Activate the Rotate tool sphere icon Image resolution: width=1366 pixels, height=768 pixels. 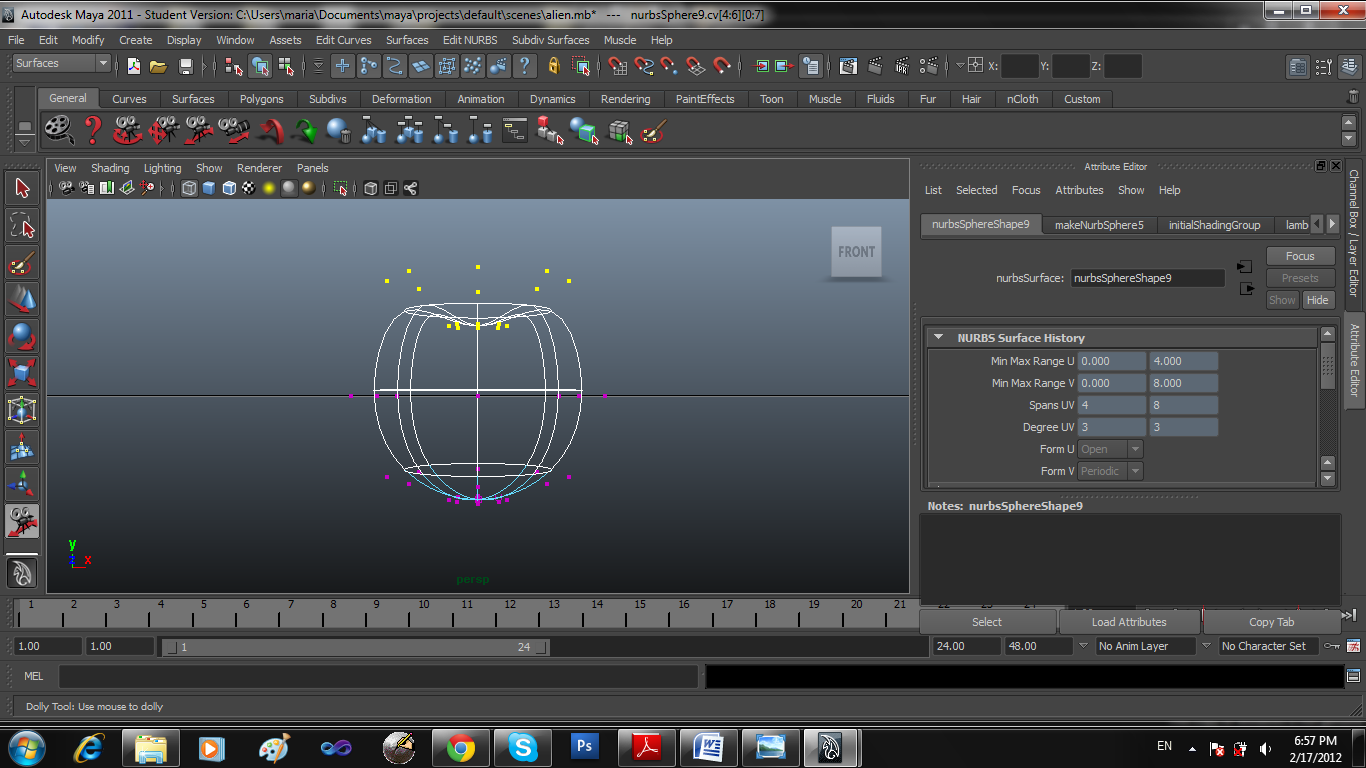click(22, 336)
